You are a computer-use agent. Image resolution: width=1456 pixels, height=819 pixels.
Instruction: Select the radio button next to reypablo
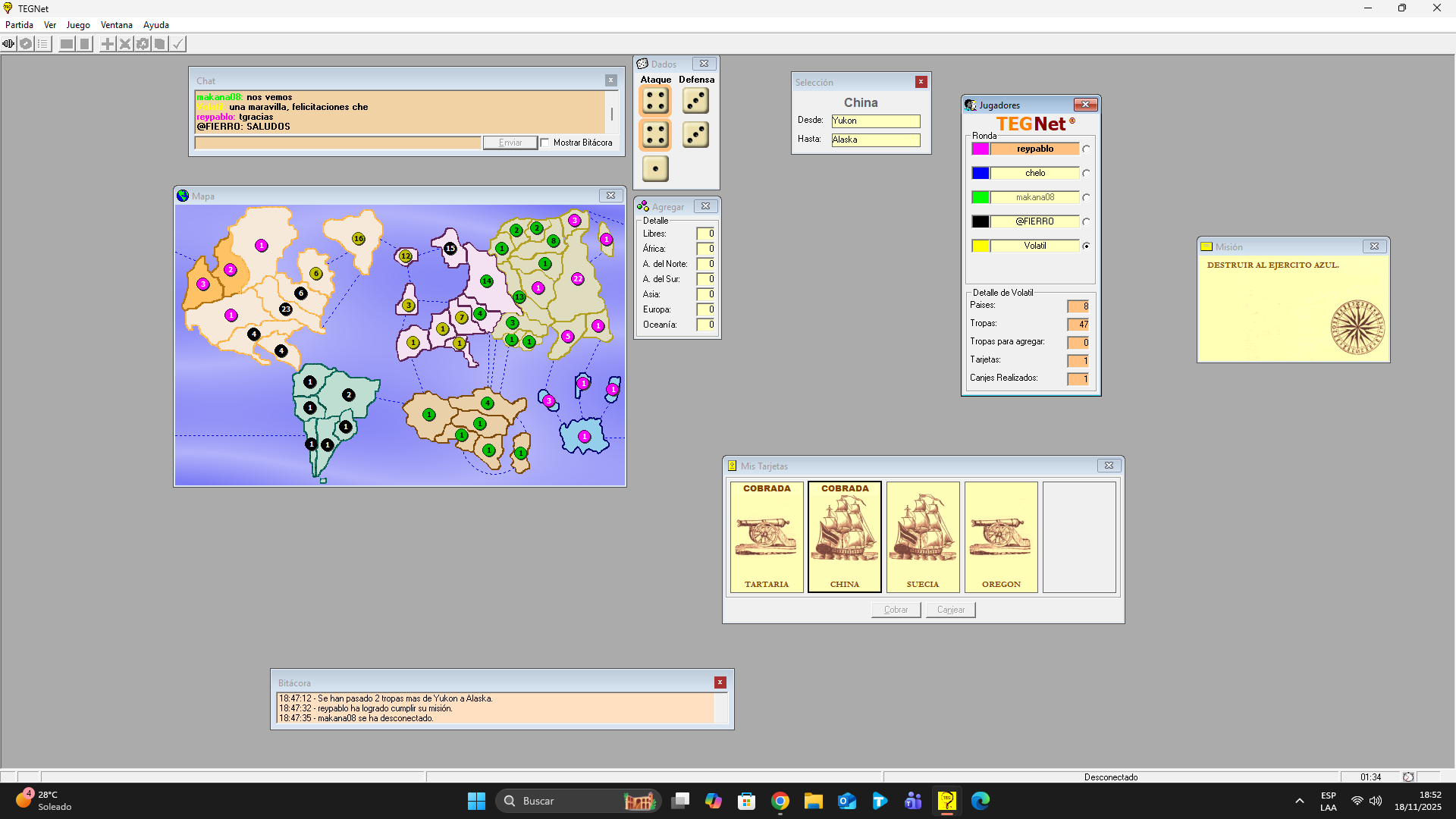click(x=1087, y=149)
